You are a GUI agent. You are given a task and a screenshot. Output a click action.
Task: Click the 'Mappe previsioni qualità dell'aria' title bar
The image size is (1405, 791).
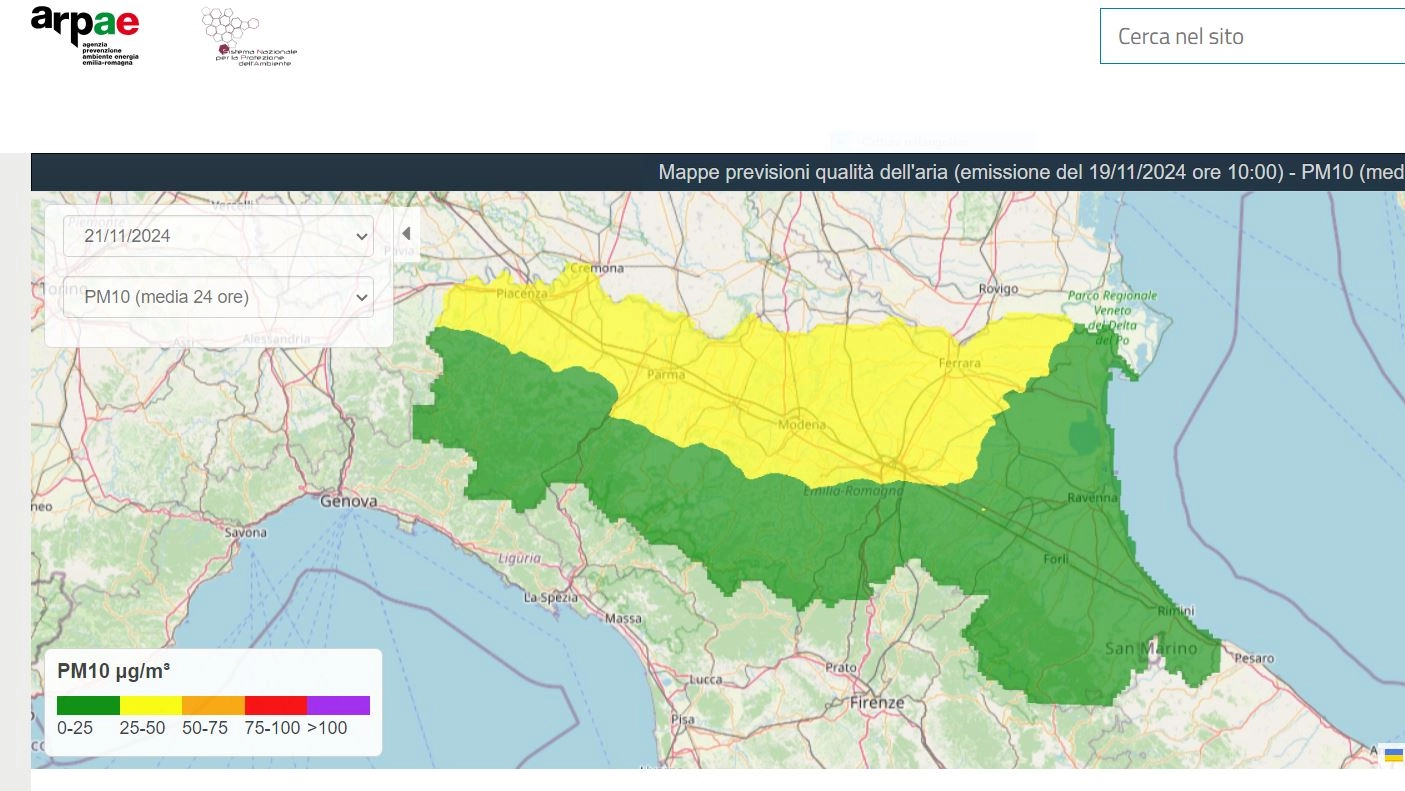pyautogui.click(x=718, y=172)
